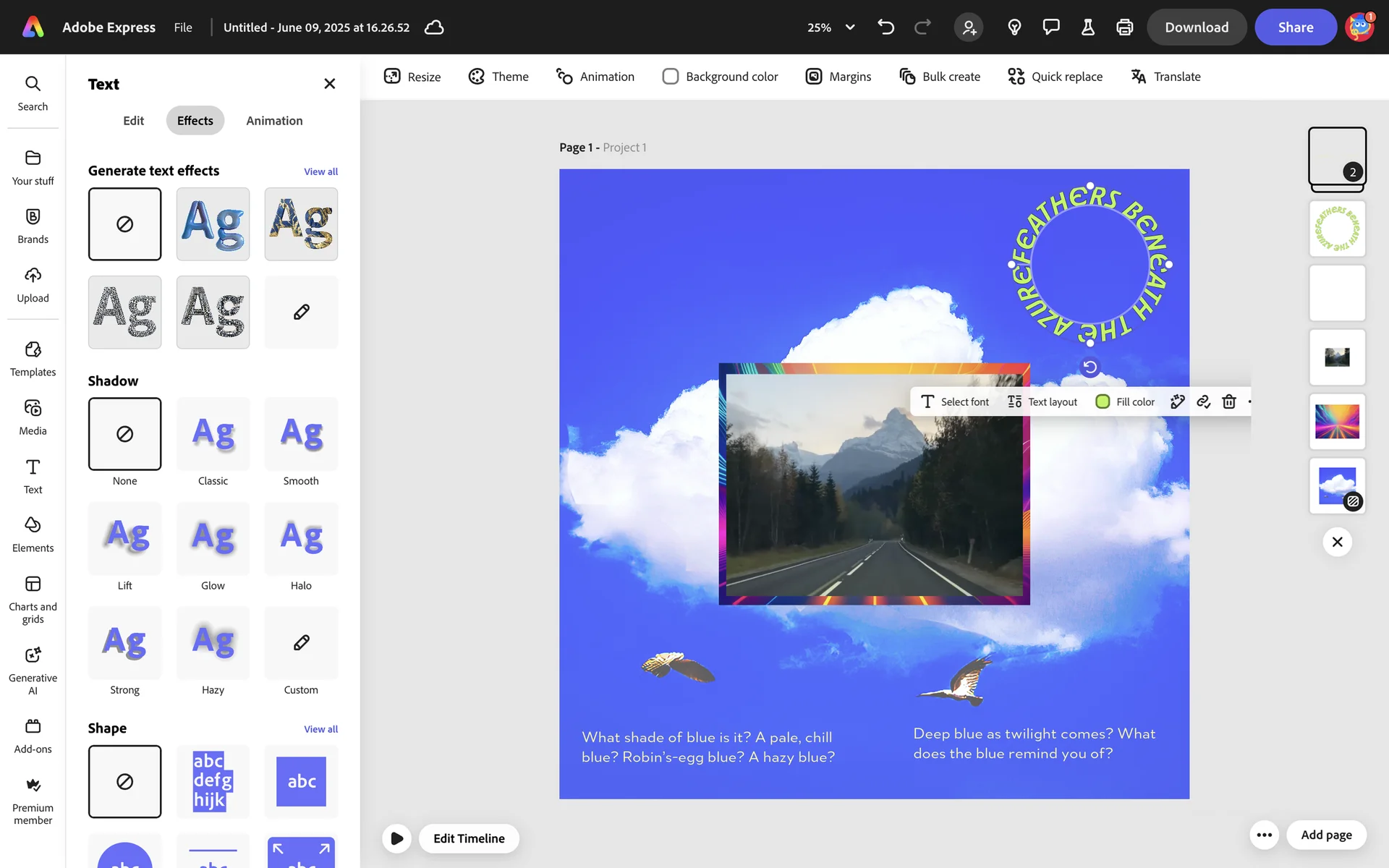Expand the 25% zoom level dropdown
The height and width of the screenshot is (868, 1389).
point(850,27)
